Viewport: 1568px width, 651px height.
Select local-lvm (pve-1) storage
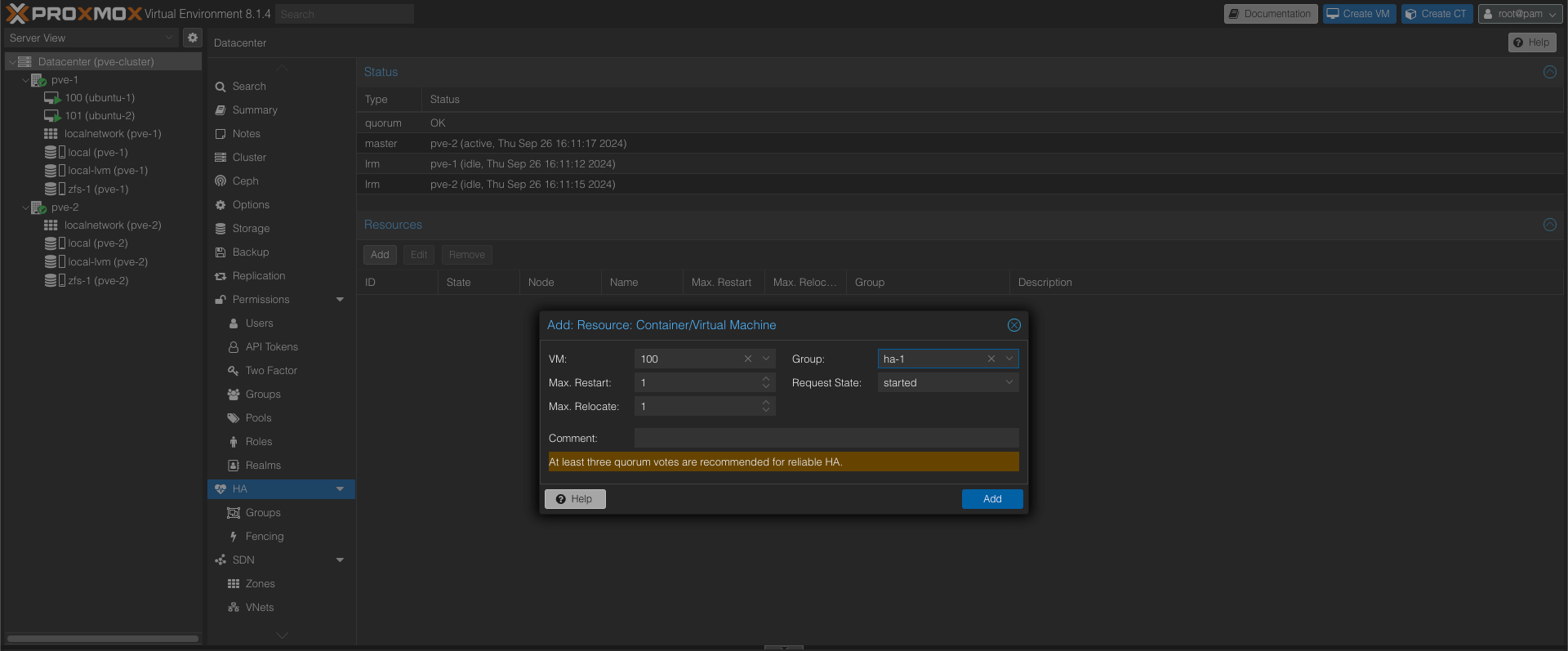107,170
